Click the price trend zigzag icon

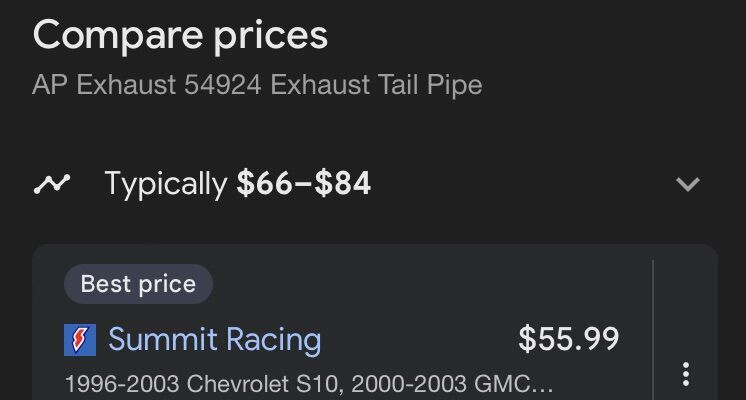pos(51,184)
